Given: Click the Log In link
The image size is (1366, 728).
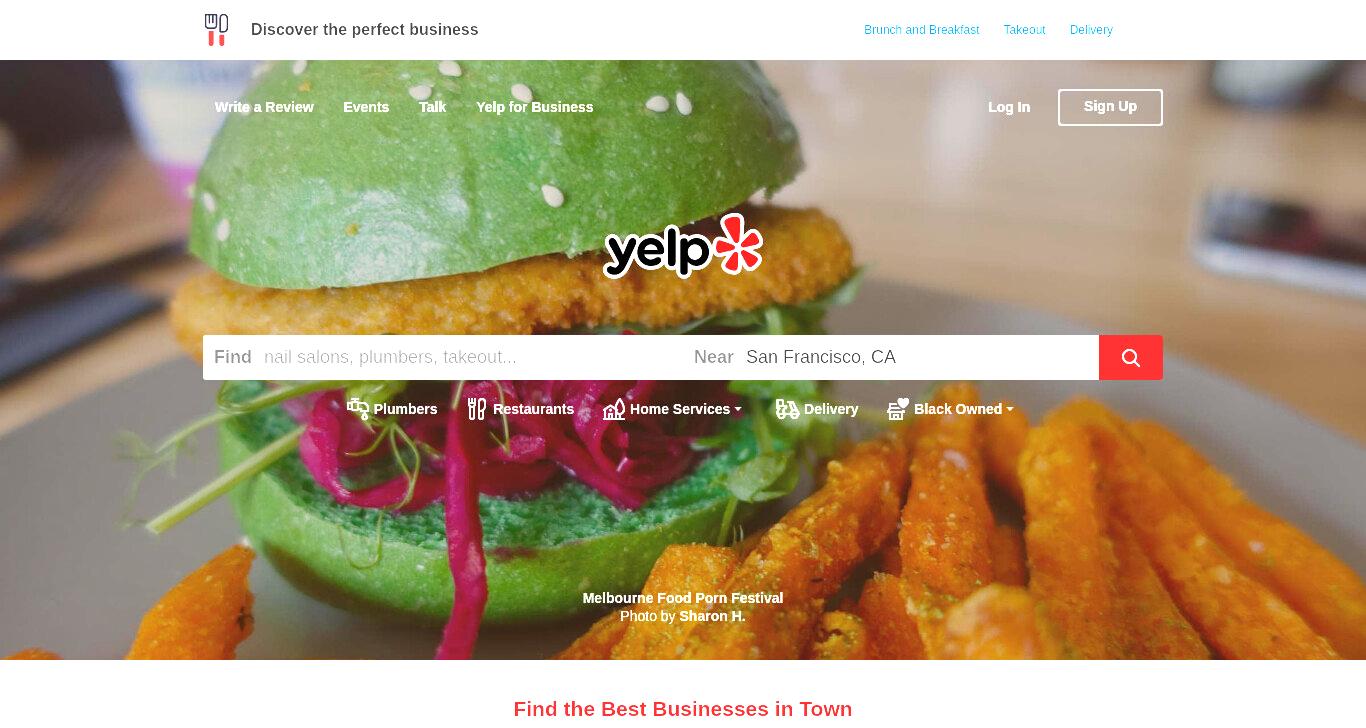Looking at the screenshot, I should pos(1009,107).
